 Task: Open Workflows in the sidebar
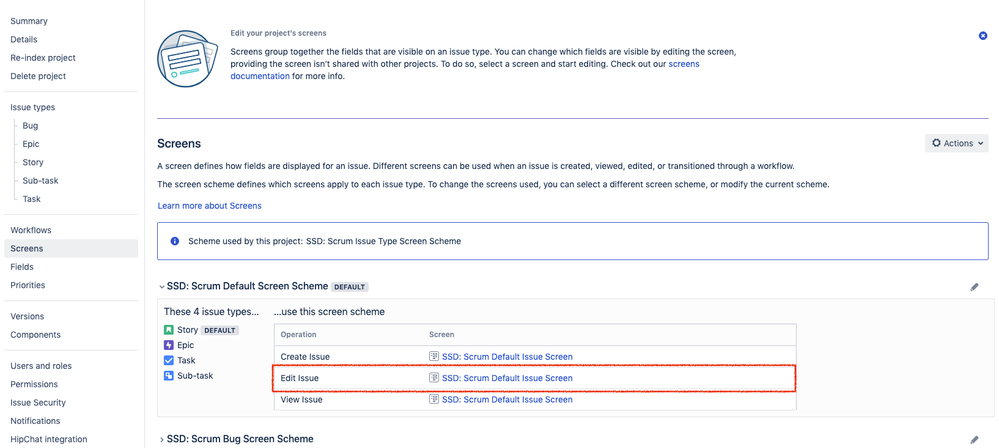coord(31,230)
